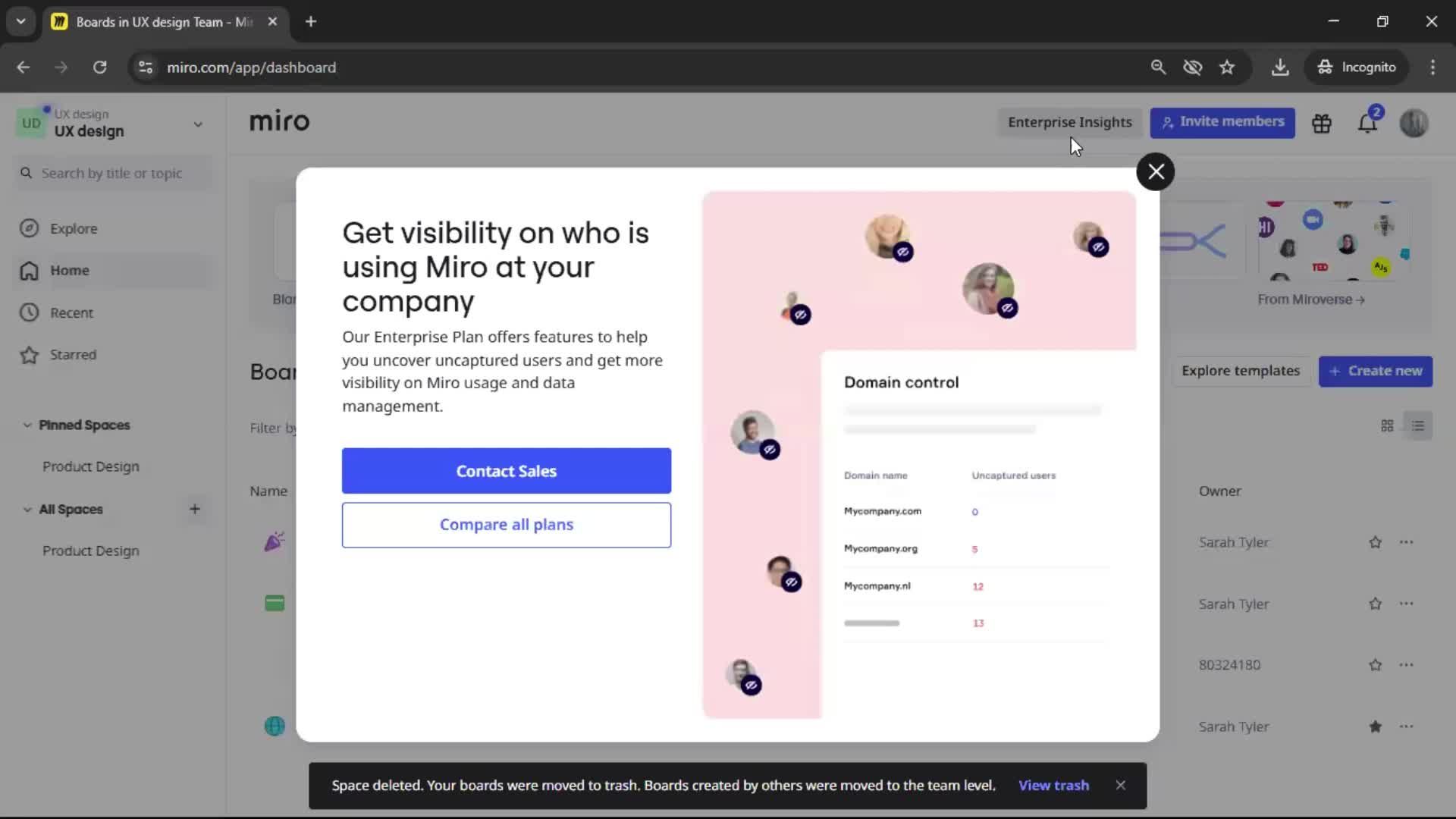This screenshot has width=1456, height=819.
Task: Go to Explore in sidebar
Action: 74,228
